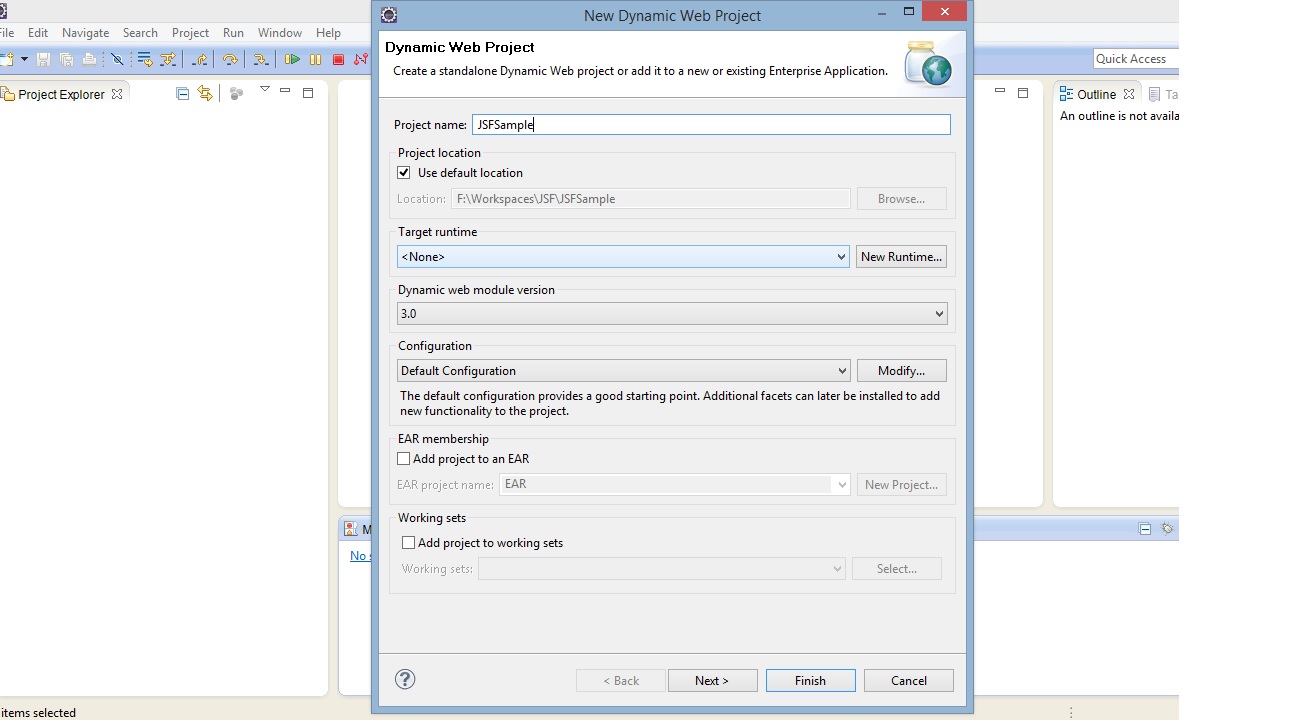The height and width of the screenshot is (720, 1290).
Task: Click the red Terminate icon
Action: click(338, 60)
